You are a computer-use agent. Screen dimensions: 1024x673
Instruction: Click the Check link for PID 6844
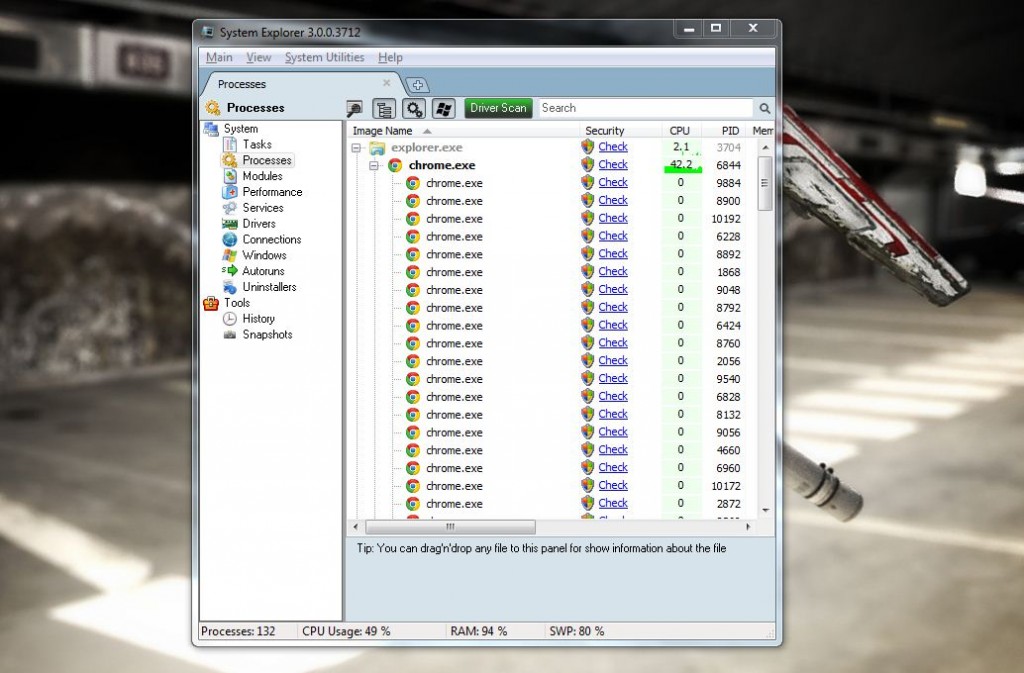coord(613,164)
